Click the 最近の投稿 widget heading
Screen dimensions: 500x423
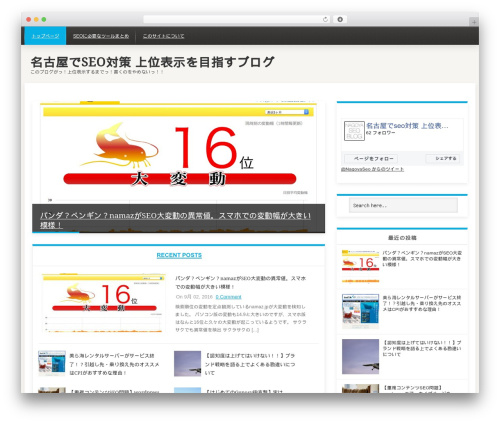(402, 238)
